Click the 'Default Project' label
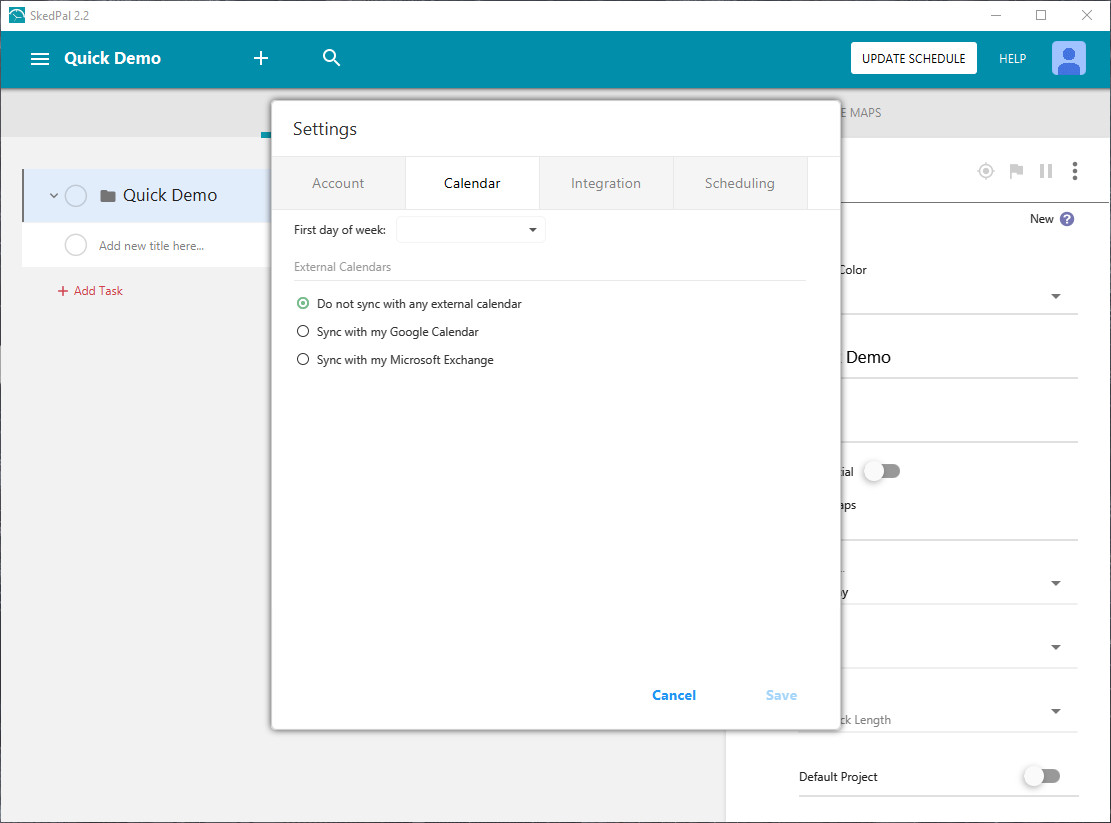This screenshot has height=823, width=1111. click(838, 777)
